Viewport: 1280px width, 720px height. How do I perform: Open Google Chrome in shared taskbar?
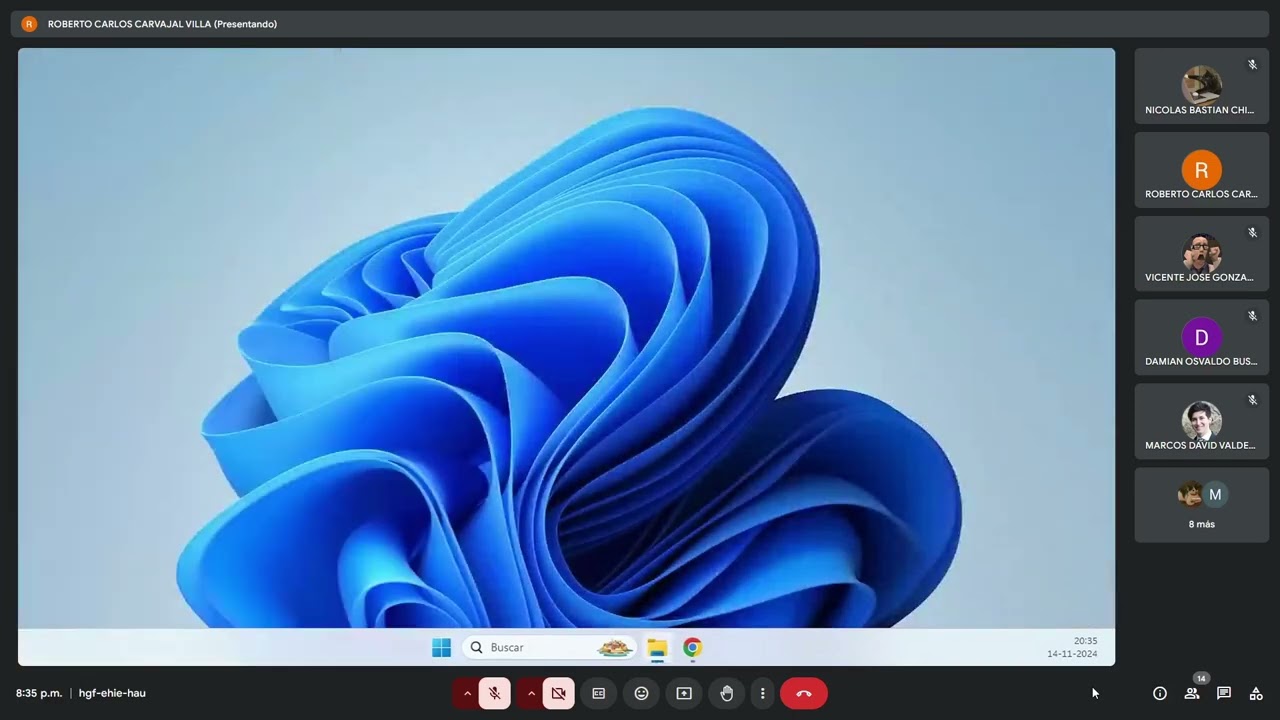692,648
